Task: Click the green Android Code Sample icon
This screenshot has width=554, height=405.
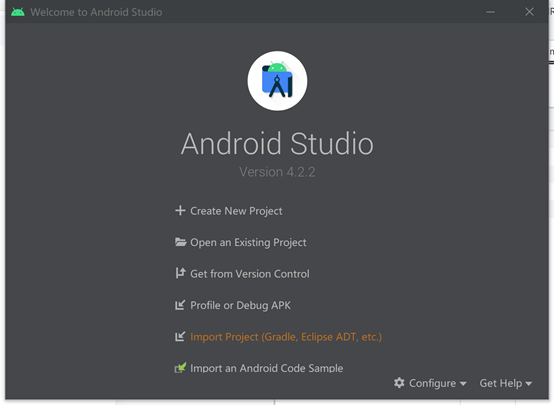Action: click(x=180, y=368)
